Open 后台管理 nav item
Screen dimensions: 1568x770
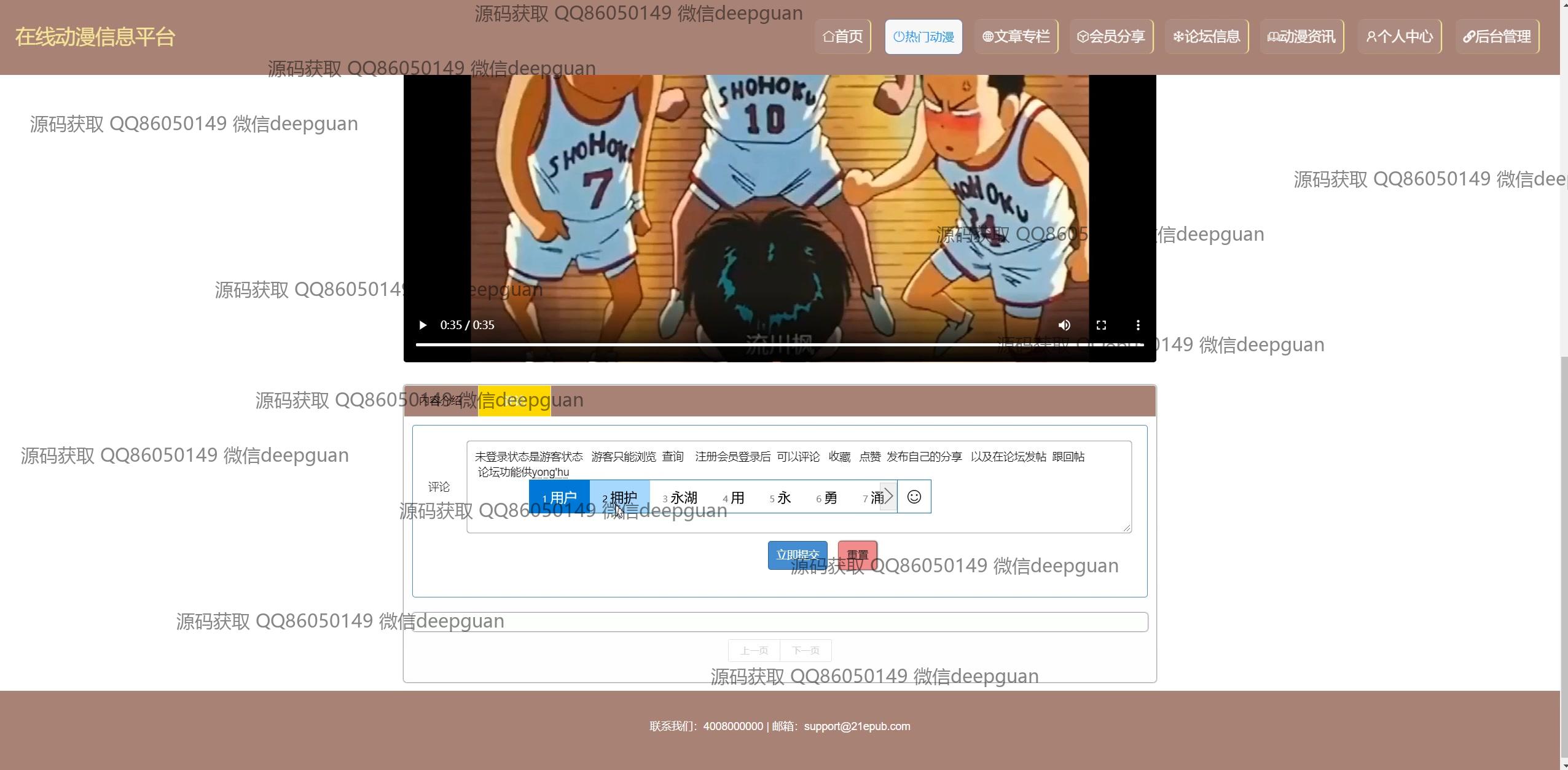(x=1497, y=37)
